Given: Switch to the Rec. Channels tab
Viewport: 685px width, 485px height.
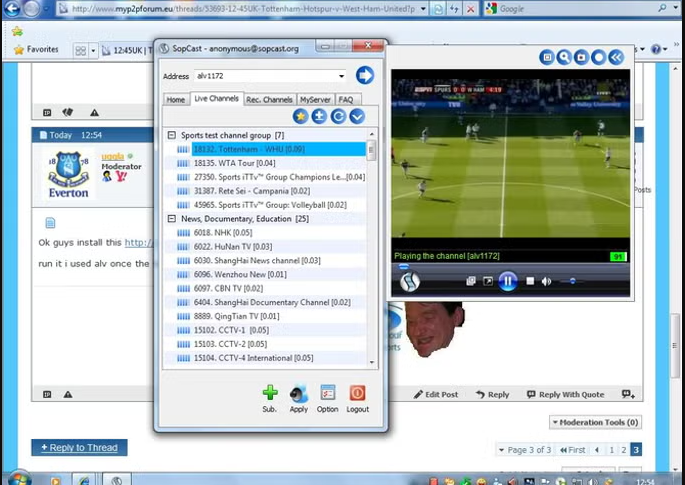Looking at the screenshot, I should tap(269, 100).
